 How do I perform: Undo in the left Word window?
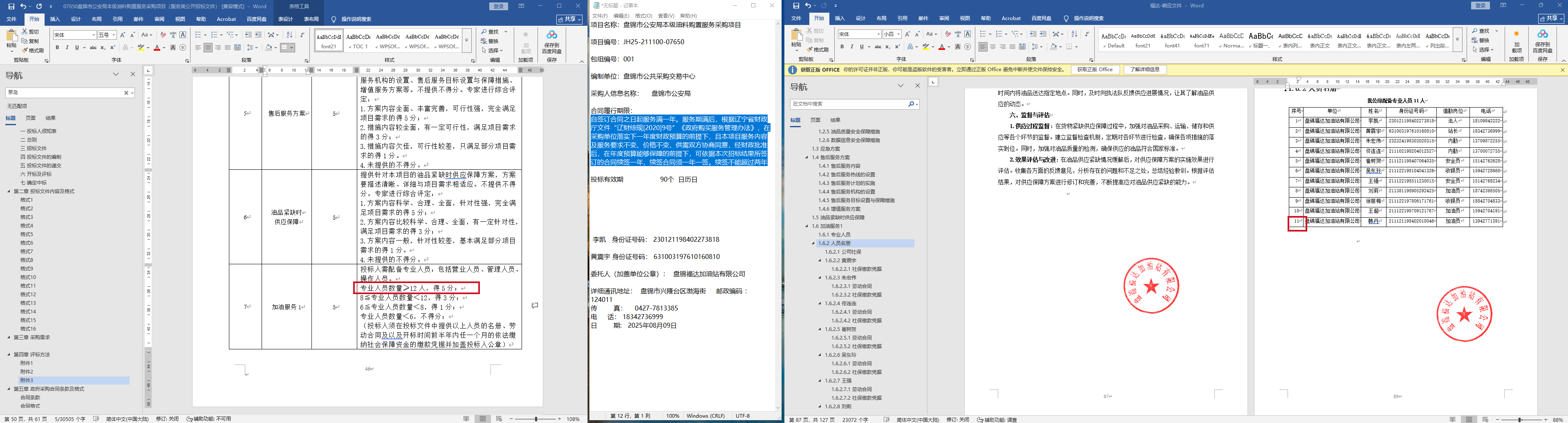coord(23,6)
